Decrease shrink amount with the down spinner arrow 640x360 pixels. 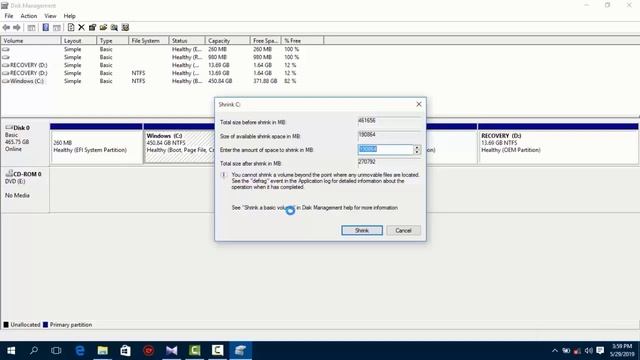point(417,152)
